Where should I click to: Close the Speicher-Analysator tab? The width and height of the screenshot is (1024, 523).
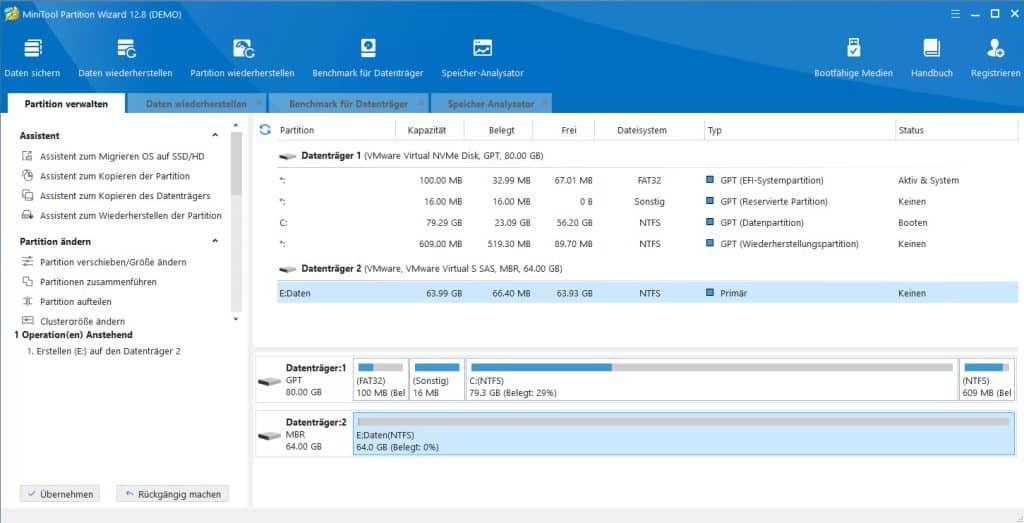tap(545, 103)
